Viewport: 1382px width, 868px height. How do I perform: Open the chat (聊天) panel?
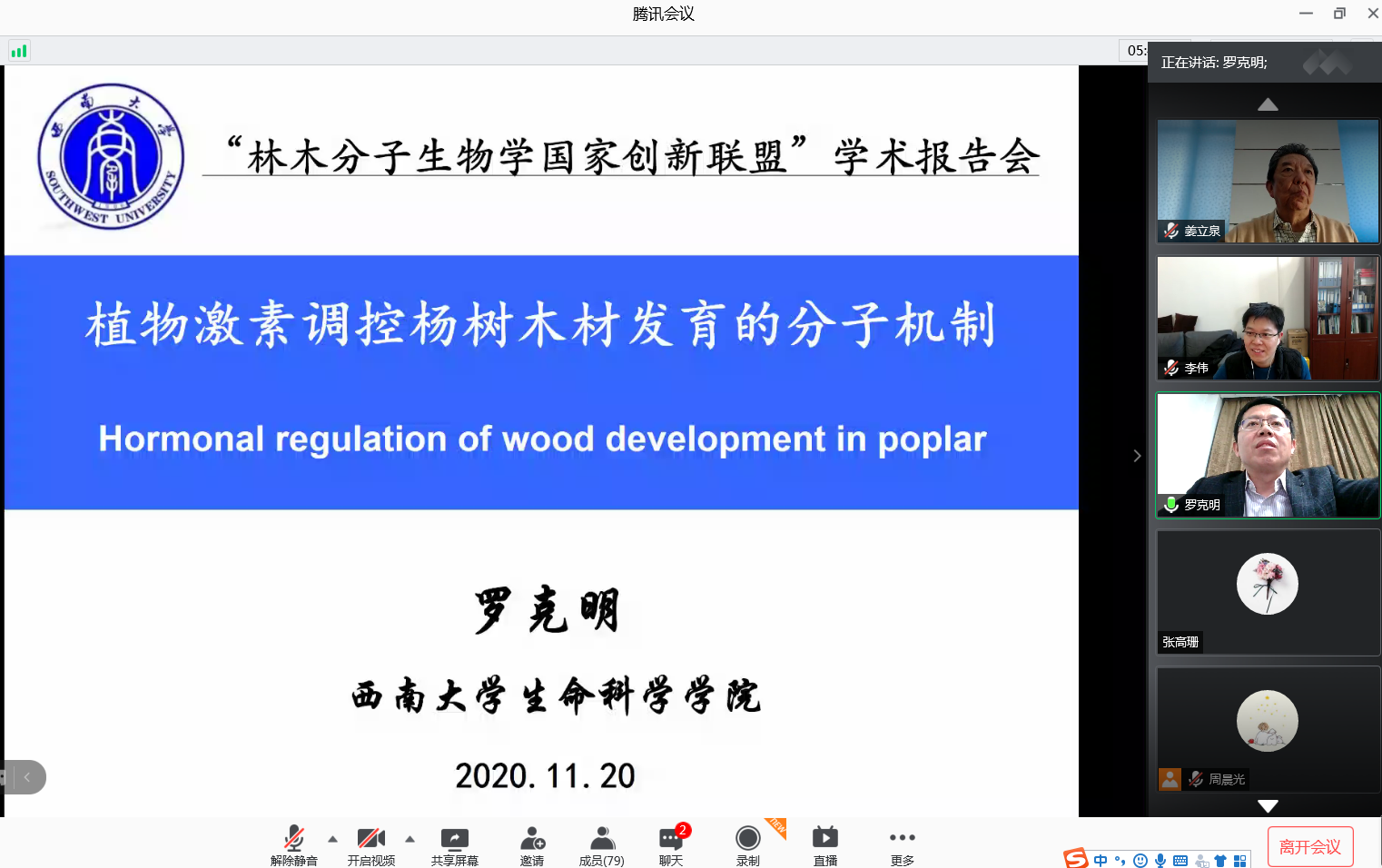point(671,839)
